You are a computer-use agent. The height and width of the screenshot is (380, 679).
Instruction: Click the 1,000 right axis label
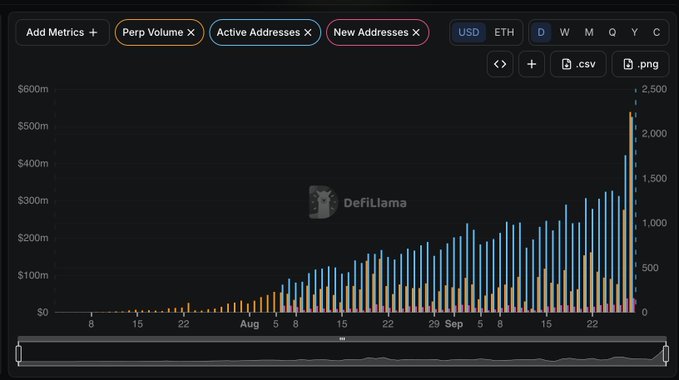pyautogui.click(x=654, y=223)
